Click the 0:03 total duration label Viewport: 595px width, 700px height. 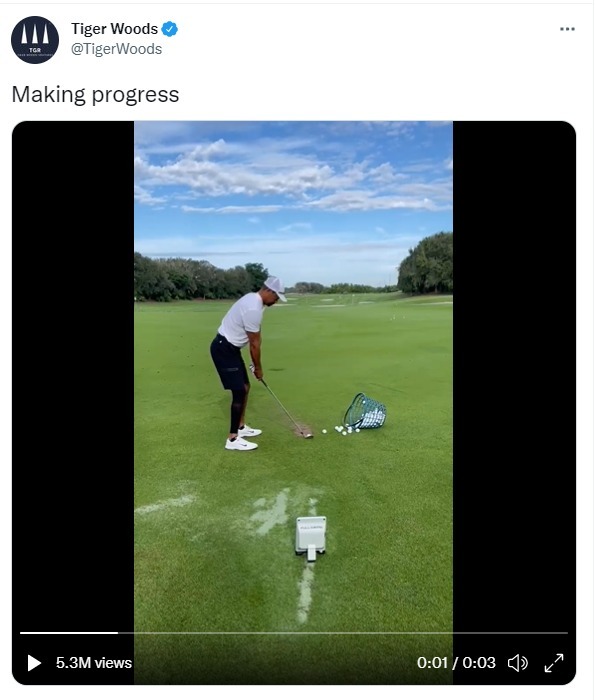click(x=478, y=662)
